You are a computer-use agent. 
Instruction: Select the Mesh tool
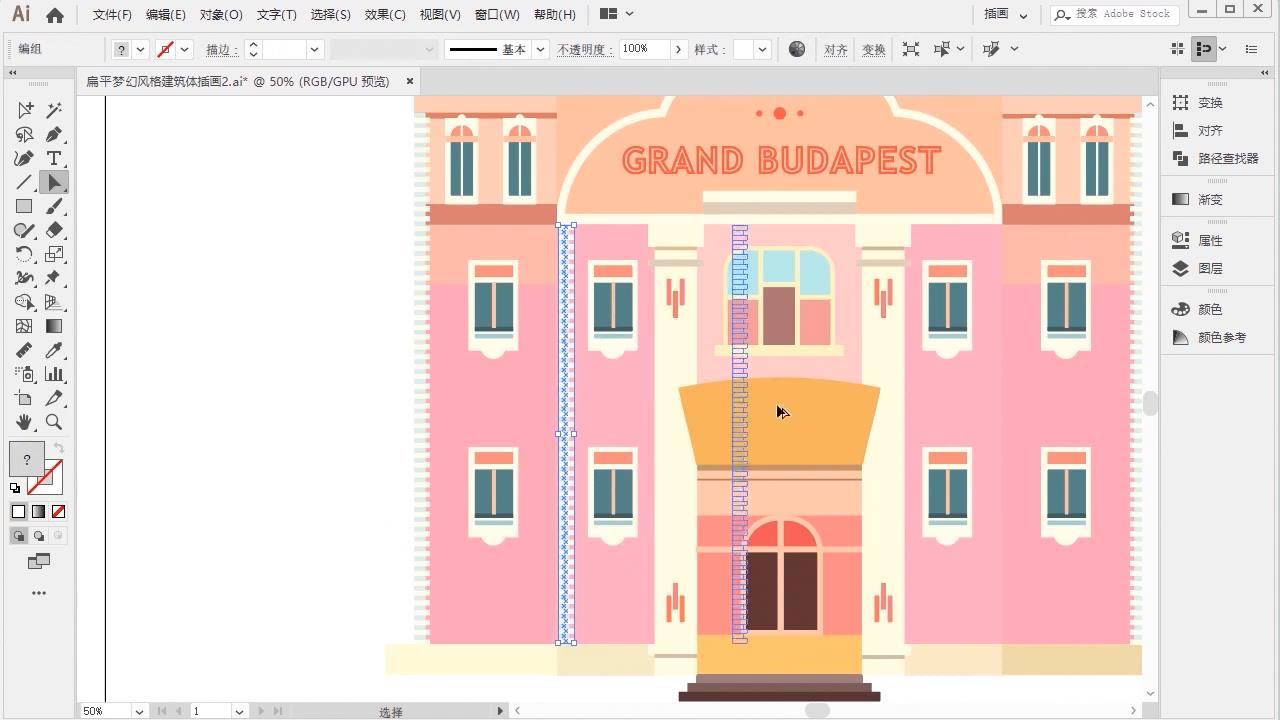coord(25,326)
